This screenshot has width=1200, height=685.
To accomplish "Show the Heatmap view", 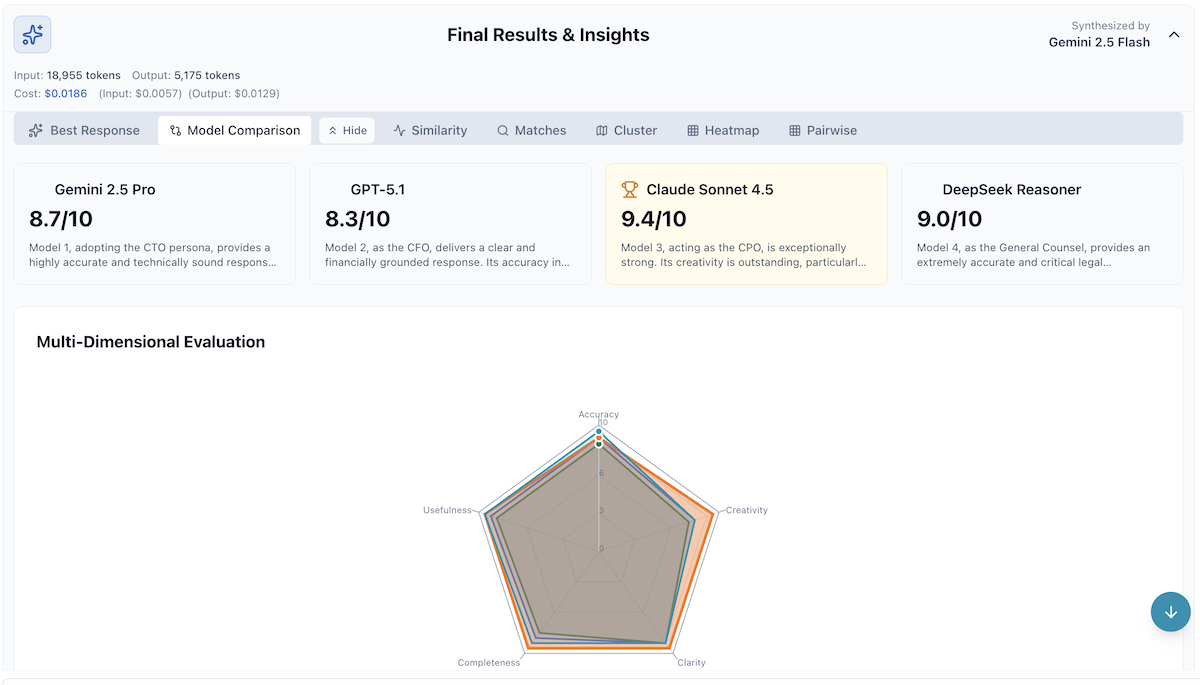I will tap(723, 130).
